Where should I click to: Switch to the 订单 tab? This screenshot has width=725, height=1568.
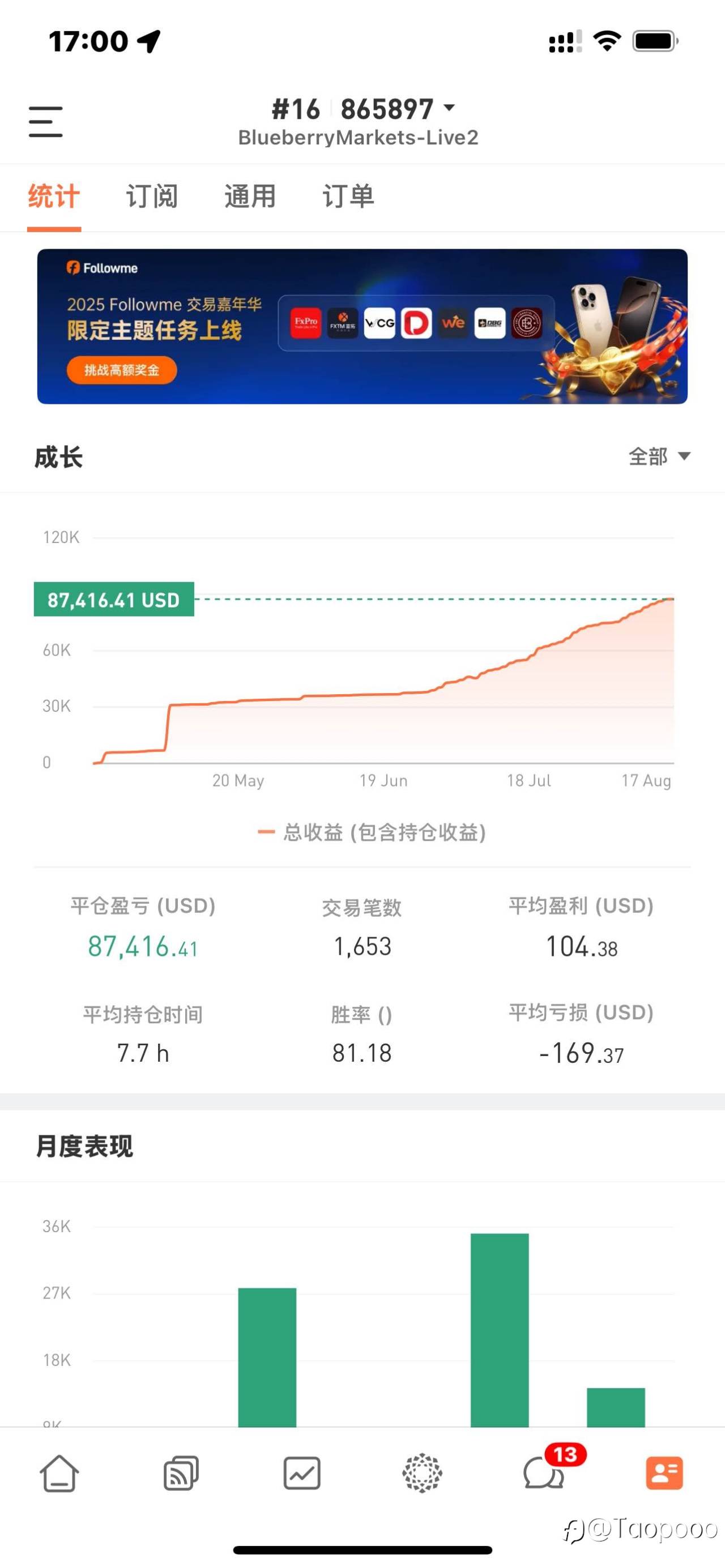348,196
